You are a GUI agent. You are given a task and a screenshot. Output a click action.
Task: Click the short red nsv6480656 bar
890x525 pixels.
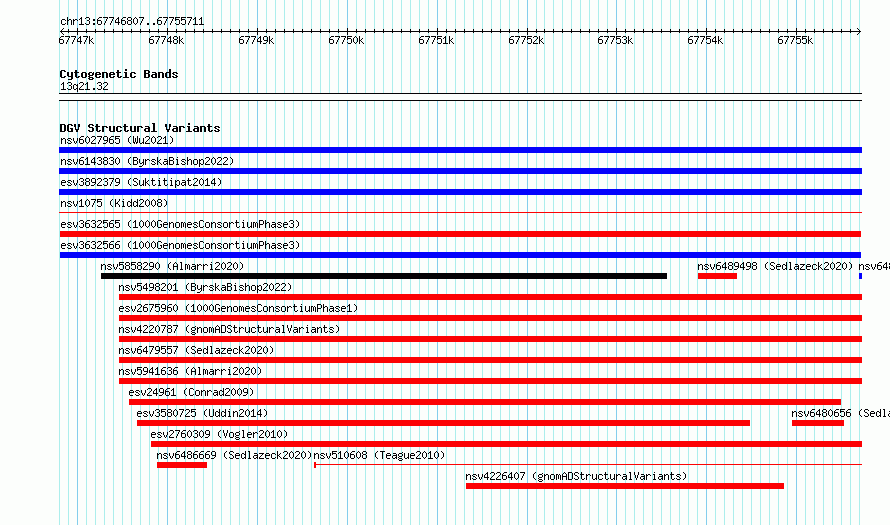[818, 423]
